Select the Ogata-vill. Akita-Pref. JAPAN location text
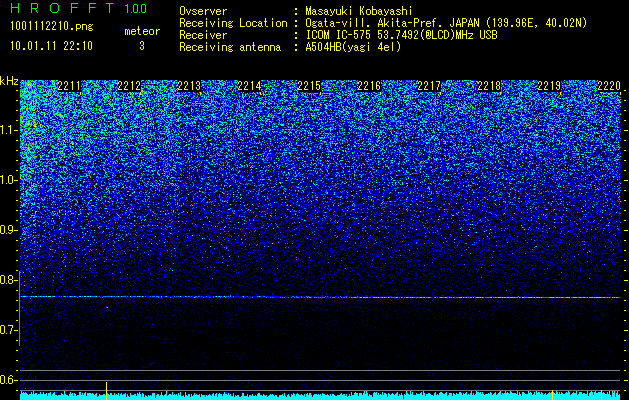 [446, 23]
